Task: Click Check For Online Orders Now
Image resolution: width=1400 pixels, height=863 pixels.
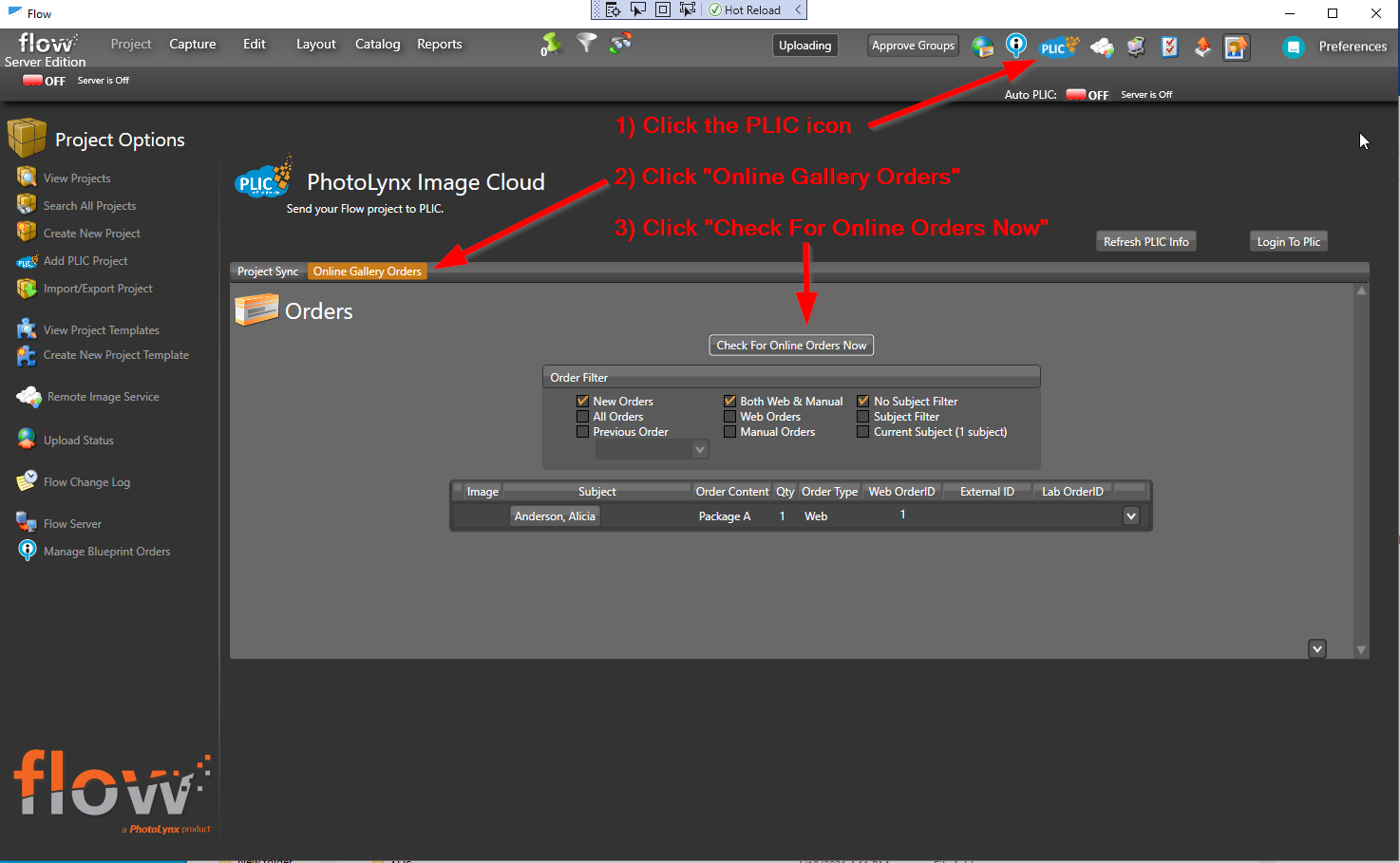Action: coord(791,346)
